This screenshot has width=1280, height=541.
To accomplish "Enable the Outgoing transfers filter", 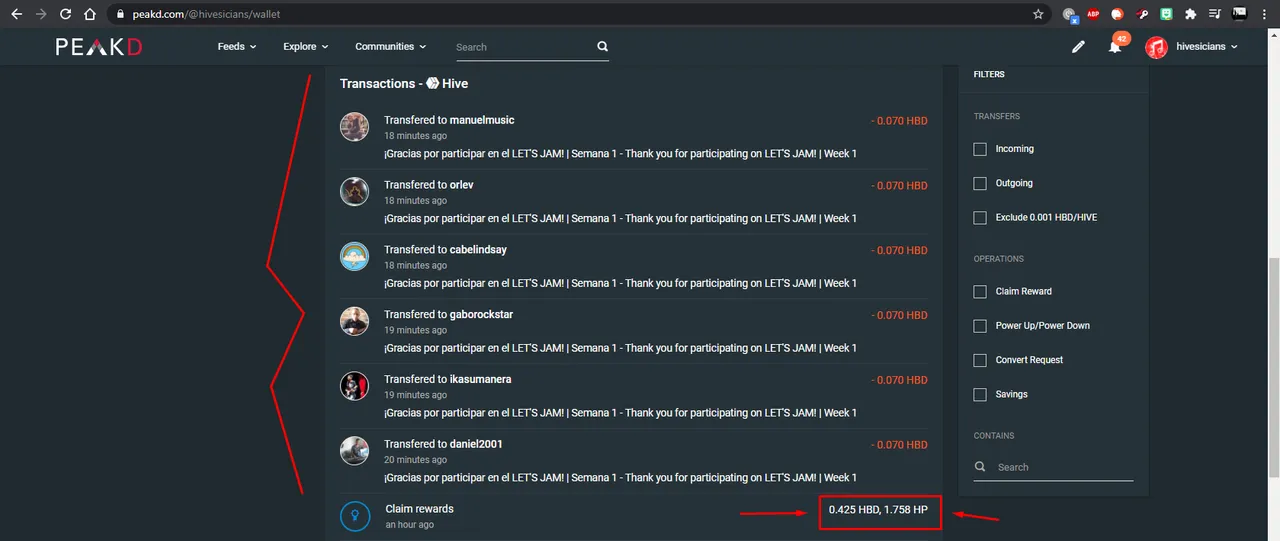I will coord(980,183).
